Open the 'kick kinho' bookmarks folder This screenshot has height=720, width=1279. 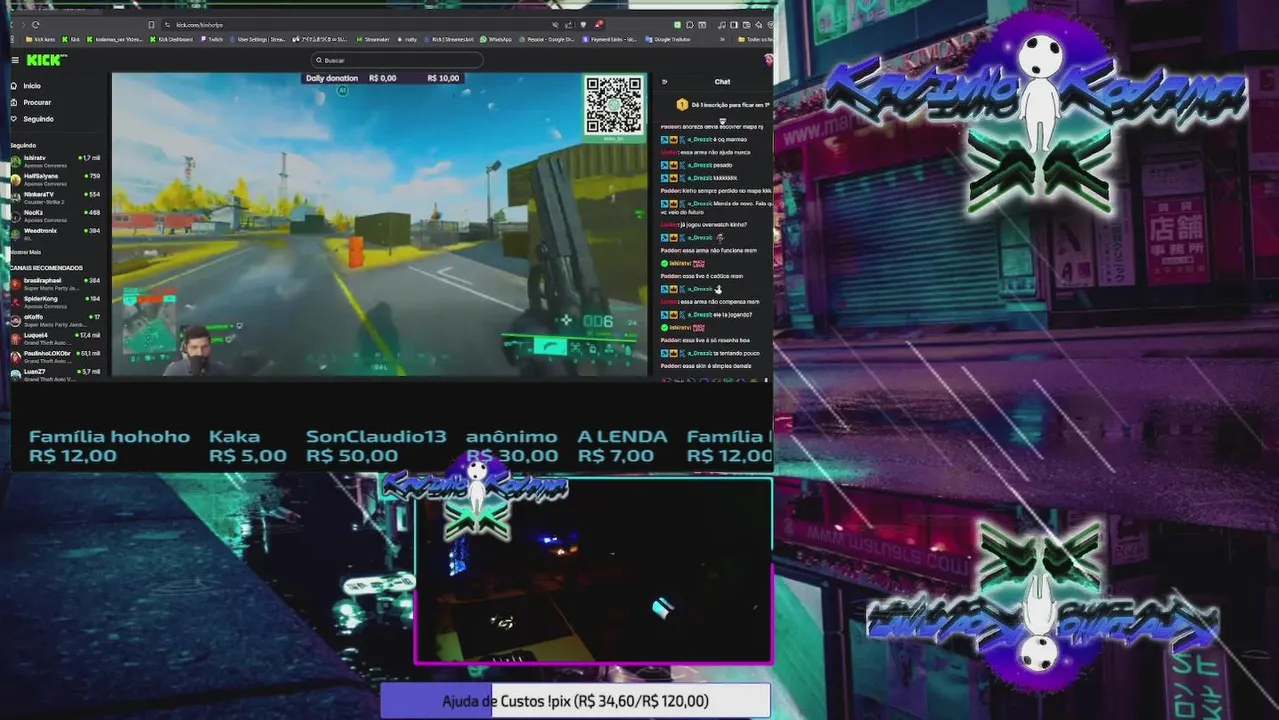pyautogui.click(x=41, y=39)
